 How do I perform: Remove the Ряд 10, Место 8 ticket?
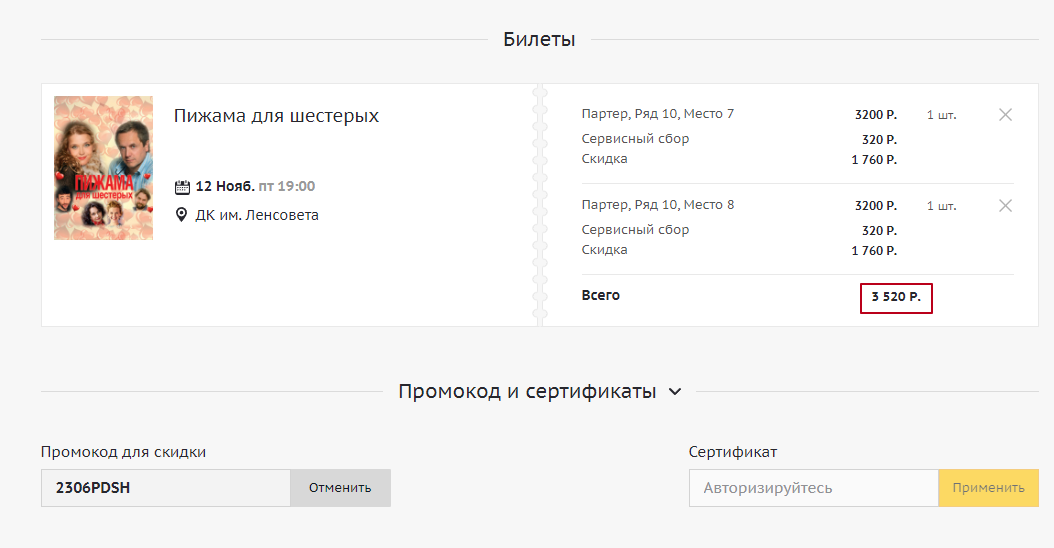pos(1005,206)
